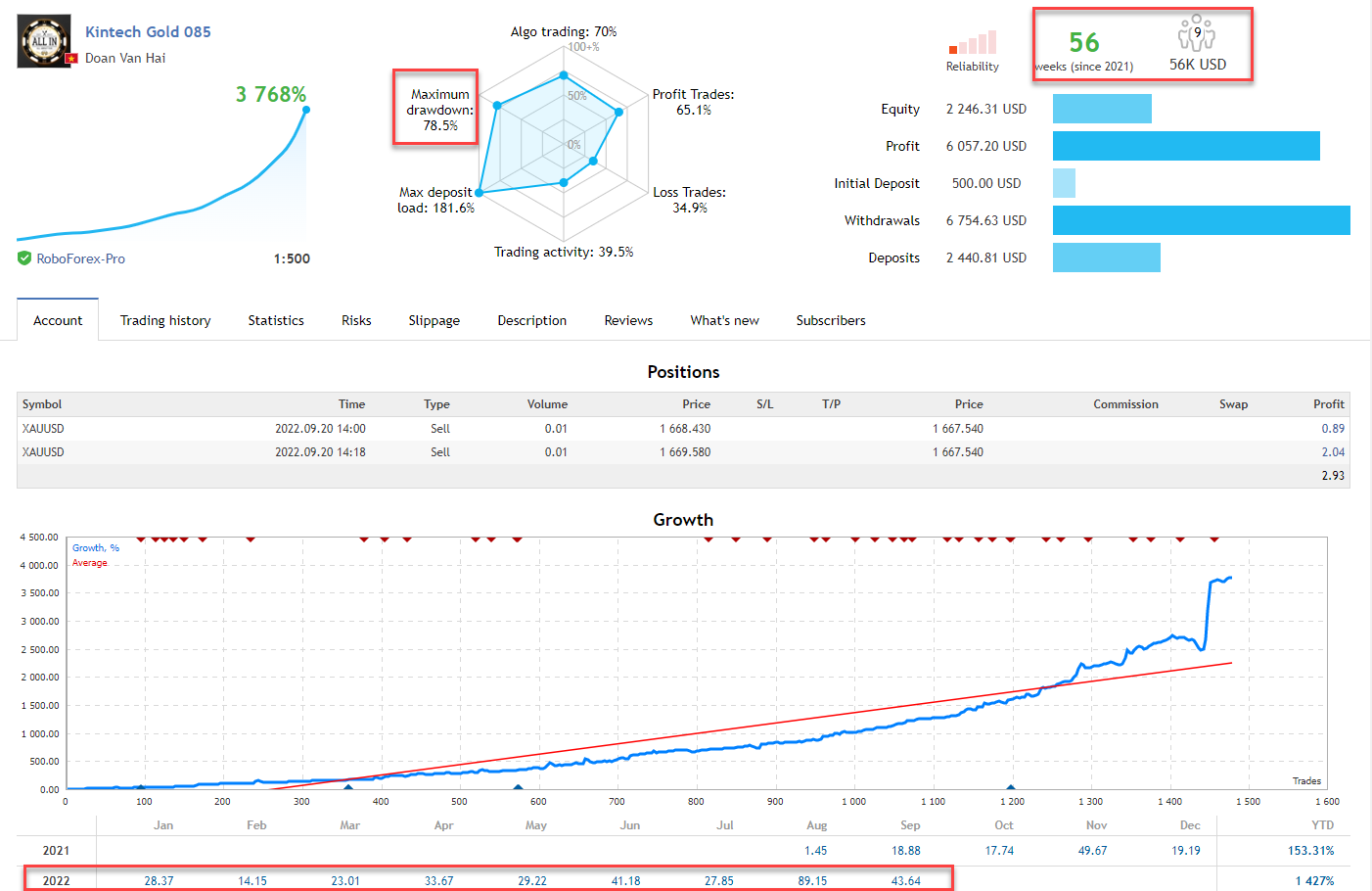The width and height of the screenshot is (1372, 891).
Task: Open the Description tab
Action: click(x=531, y=320)
